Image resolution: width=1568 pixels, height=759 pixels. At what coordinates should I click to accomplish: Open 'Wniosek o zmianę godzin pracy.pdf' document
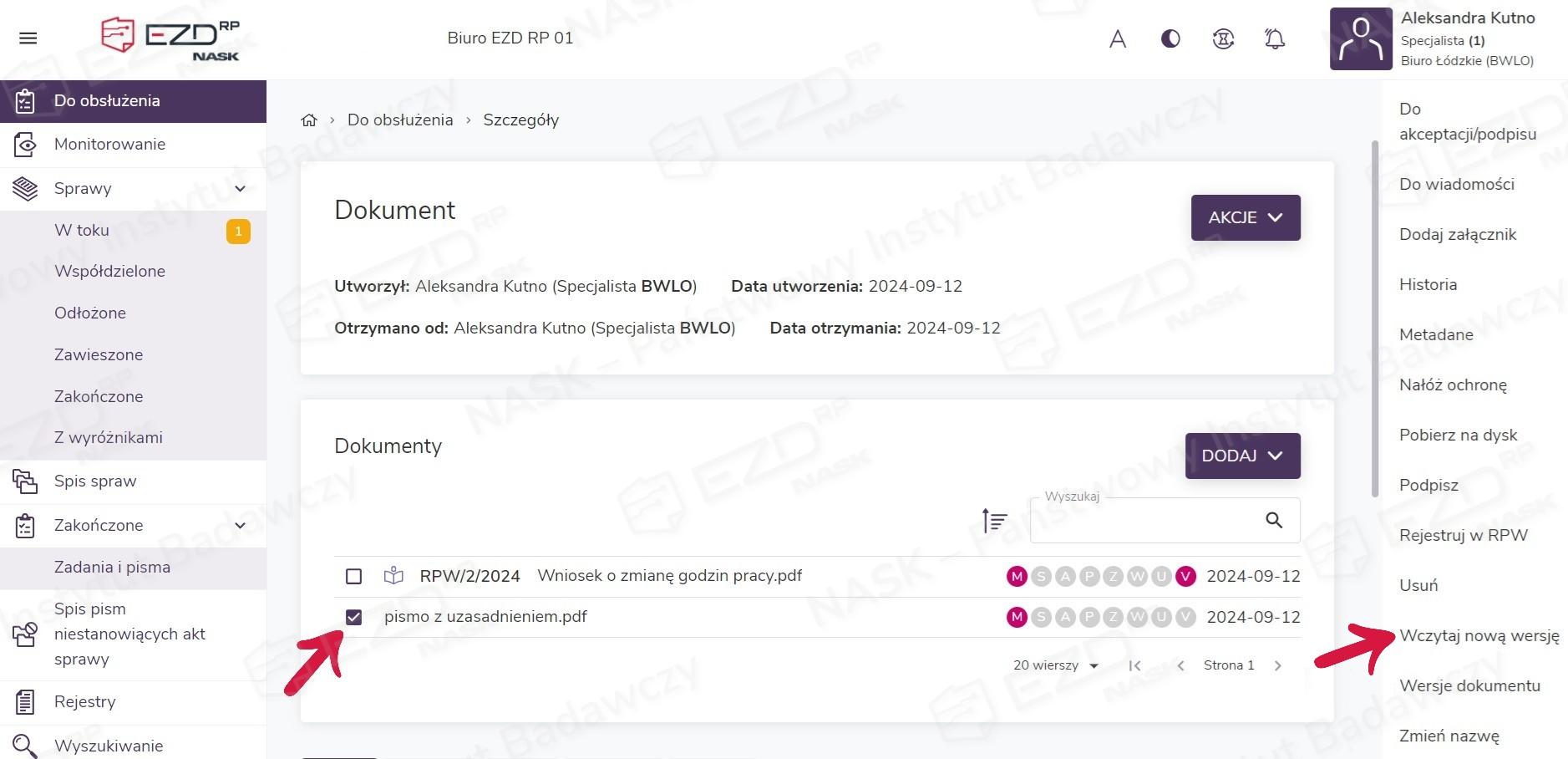click(x=669, y=576)
